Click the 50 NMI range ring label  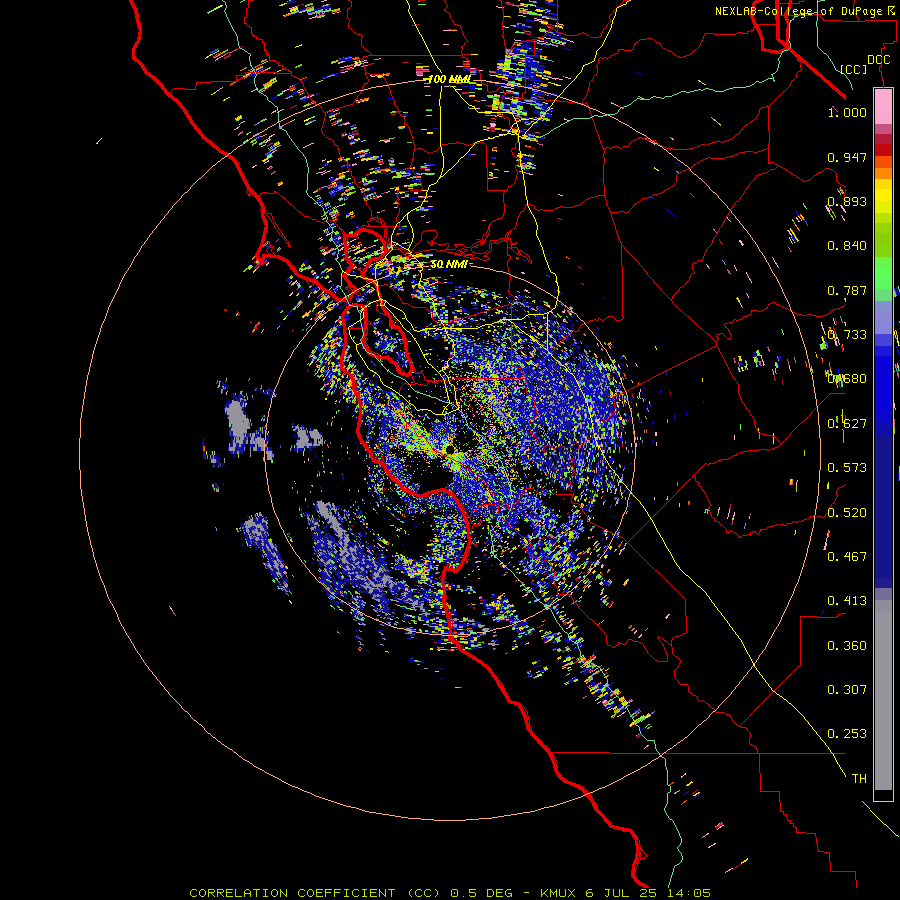[x=449, y=264]
